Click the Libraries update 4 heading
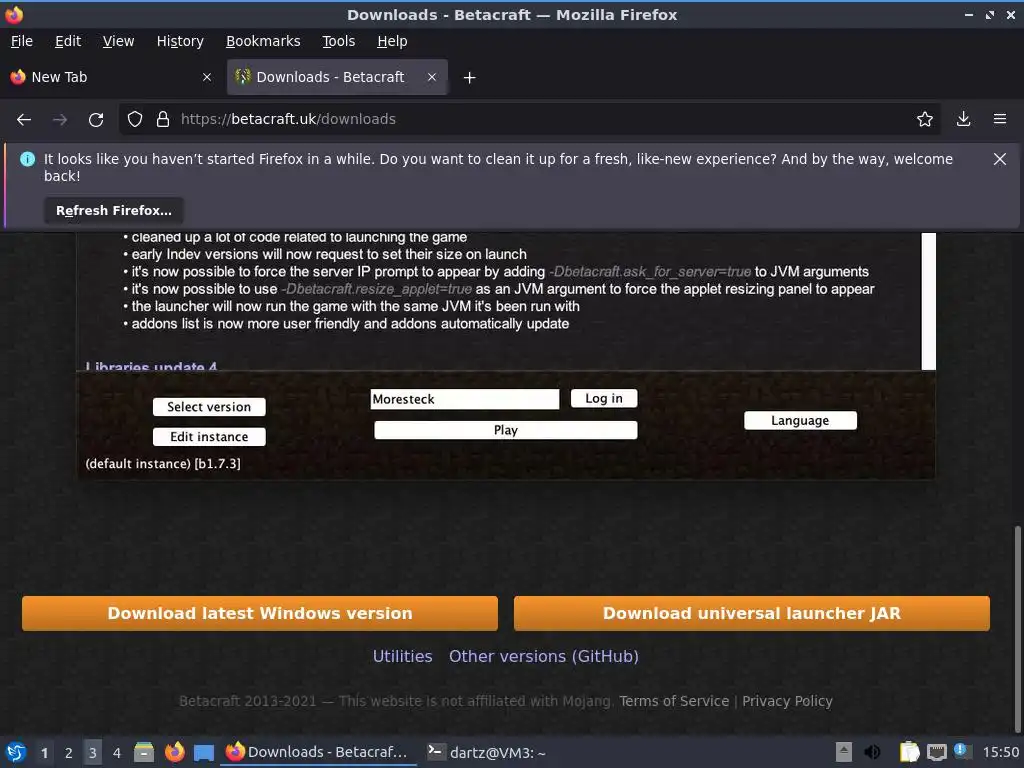The height and width of the screenshot is (768, 1024). click(x=151, y=366)
